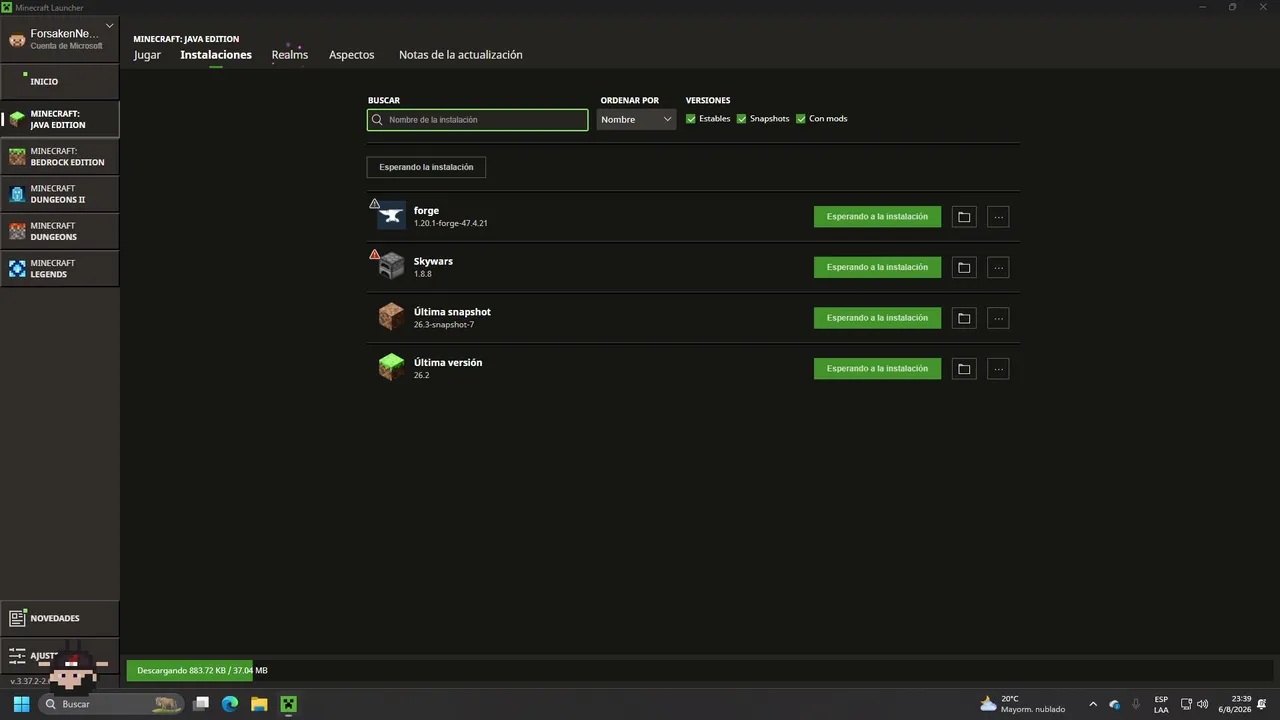
Task: Open the Minecraft: Bedrock Edition icon in sidebar
Action: coord(17,157)
